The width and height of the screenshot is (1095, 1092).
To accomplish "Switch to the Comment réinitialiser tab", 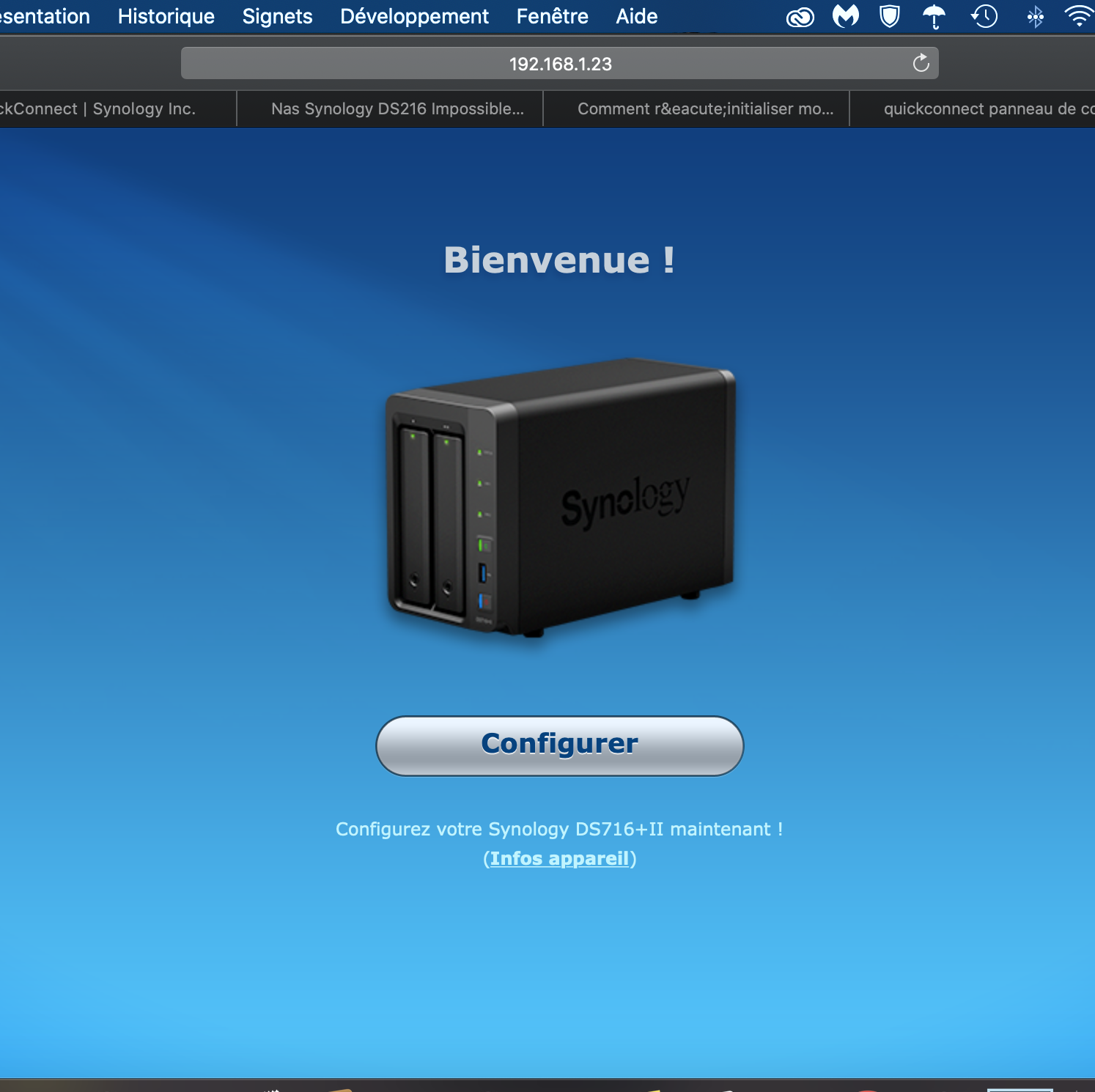I will point(696,108).
